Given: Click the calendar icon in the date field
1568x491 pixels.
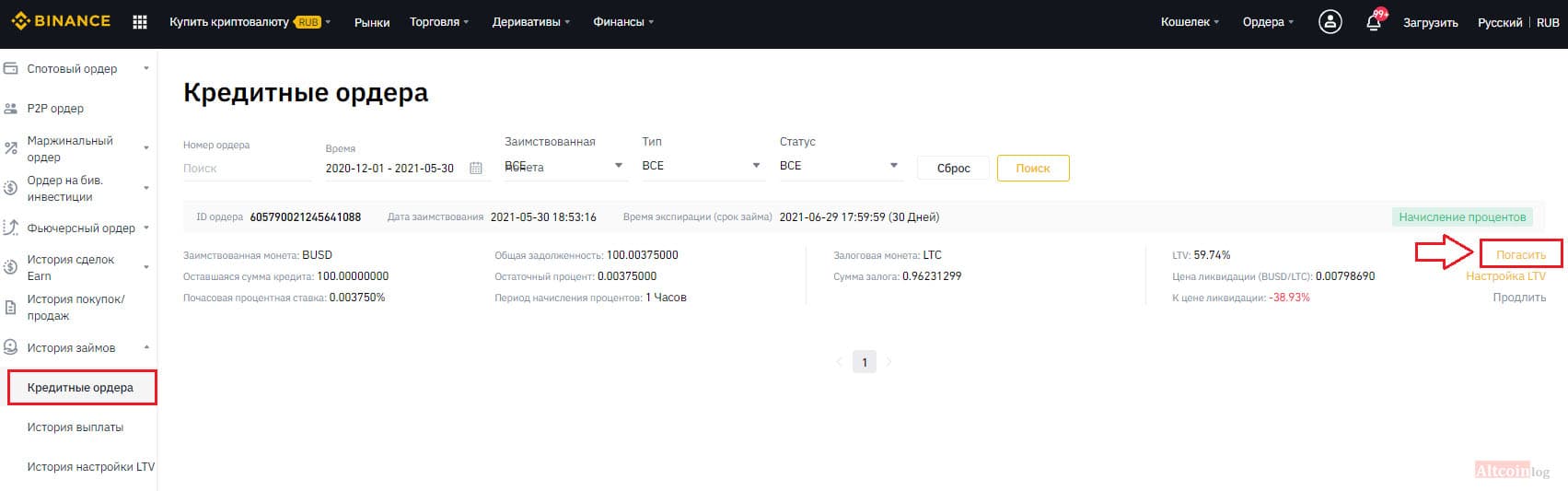Looking at the screenshot, I should [x=476, y=168].
